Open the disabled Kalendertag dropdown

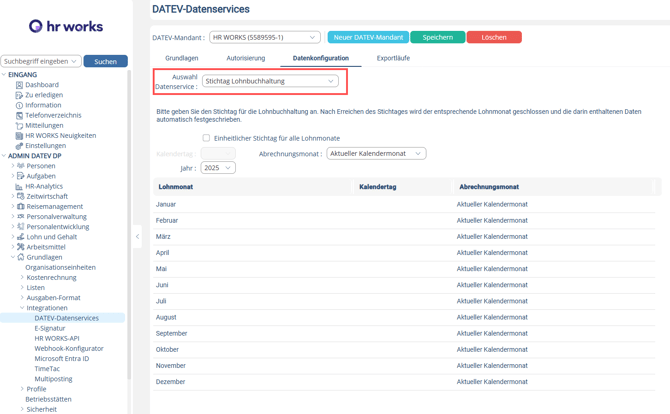218,153
